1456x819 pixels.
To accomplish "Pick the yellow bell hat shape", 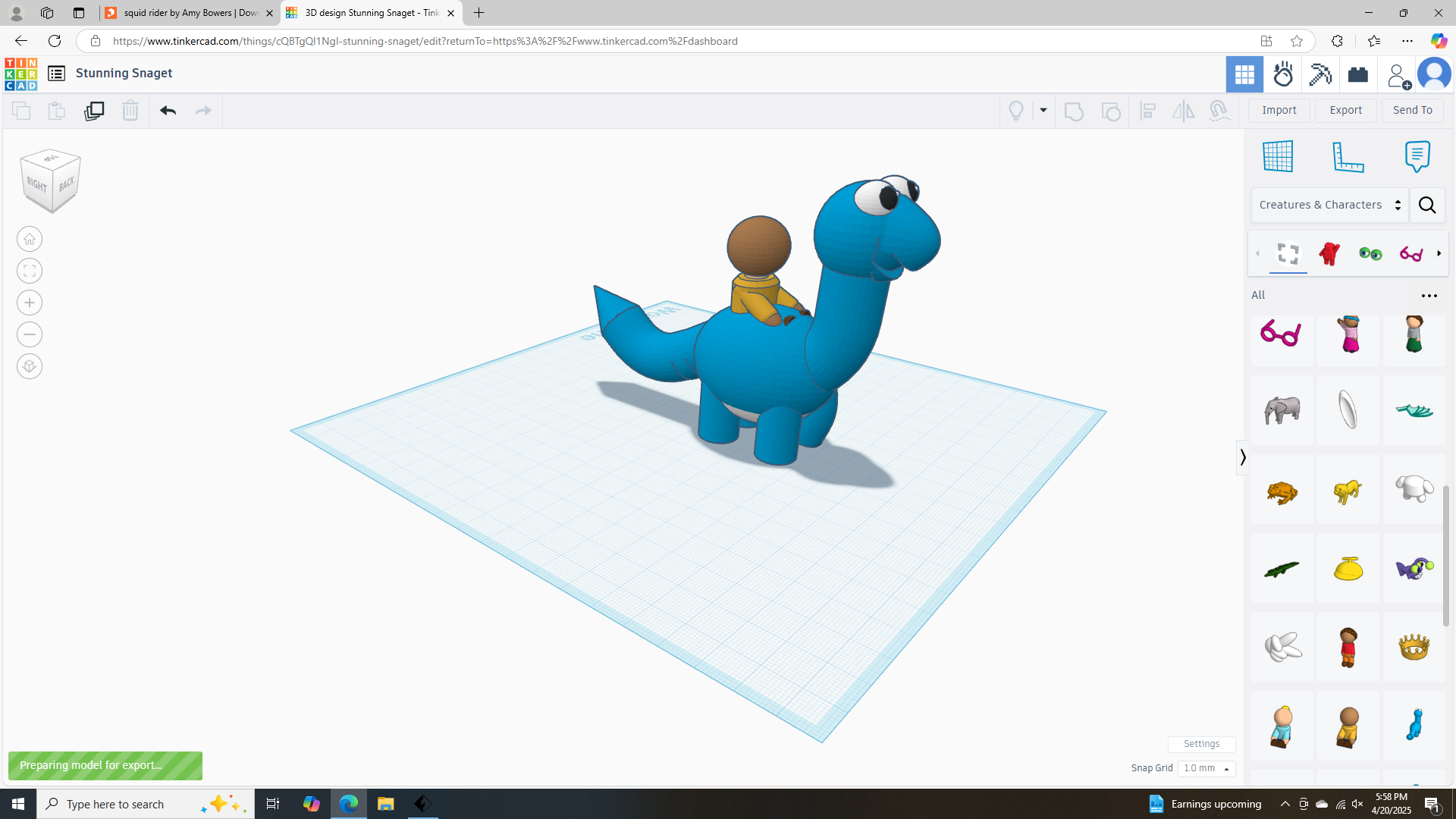I will point(1348,569).
